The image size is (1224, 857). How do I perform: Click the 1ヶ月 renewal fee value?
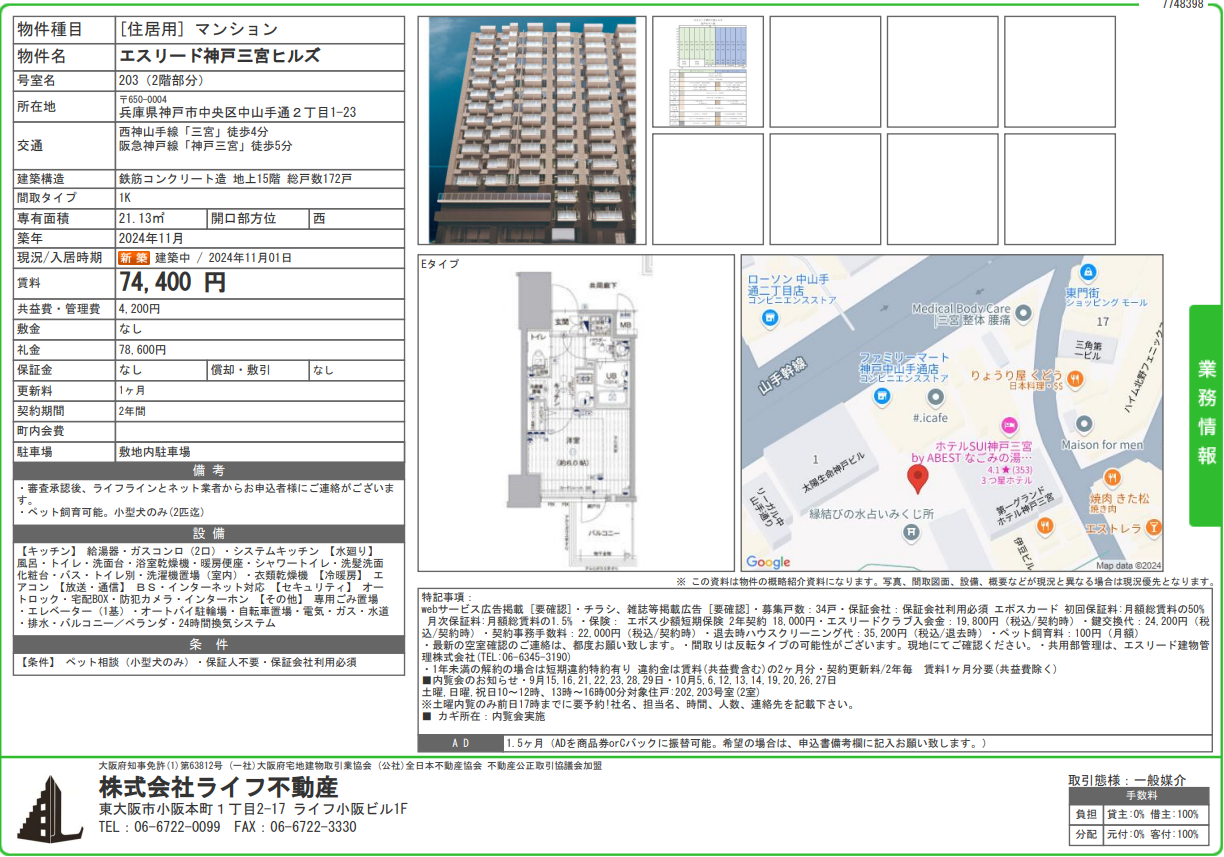[131, 390]
